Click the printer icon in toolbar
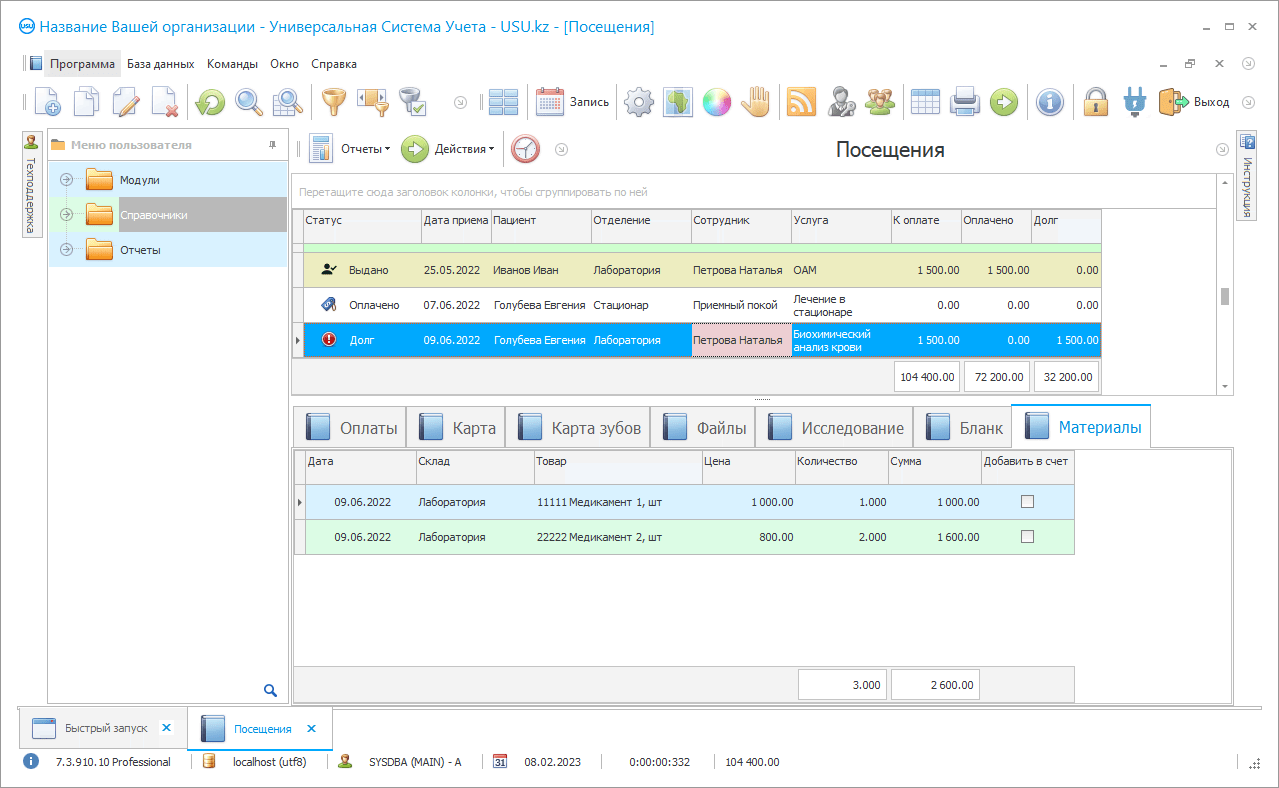The width and height of the screenshot is (1279, 788). [x=964, y=102]
